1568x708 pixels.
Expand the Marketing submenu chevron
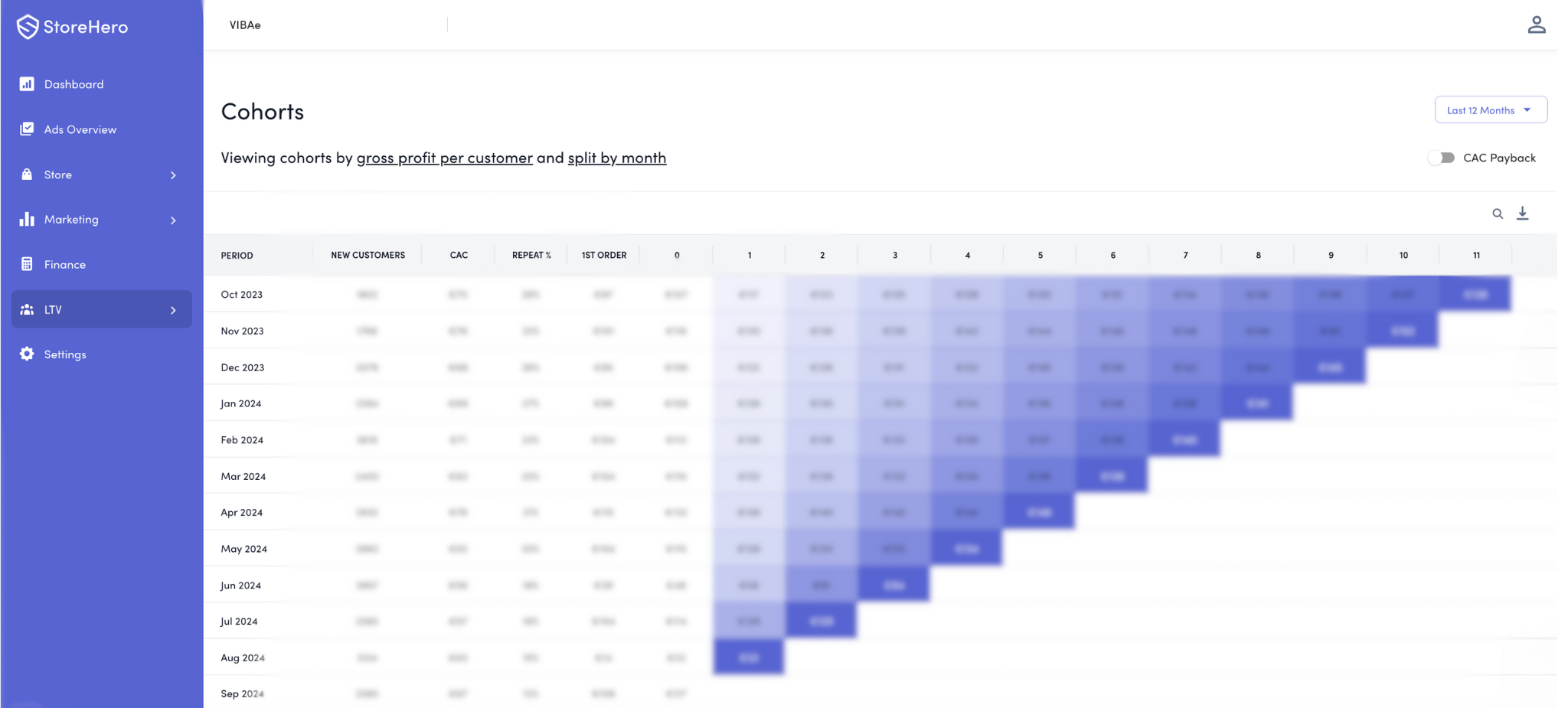point(173,220)
